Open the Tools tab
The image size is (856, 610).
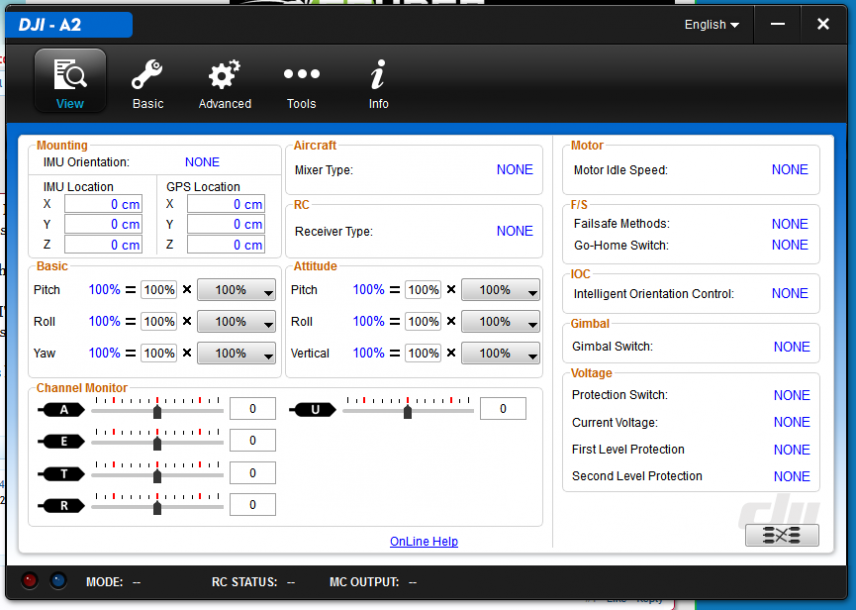click(301, 84)
